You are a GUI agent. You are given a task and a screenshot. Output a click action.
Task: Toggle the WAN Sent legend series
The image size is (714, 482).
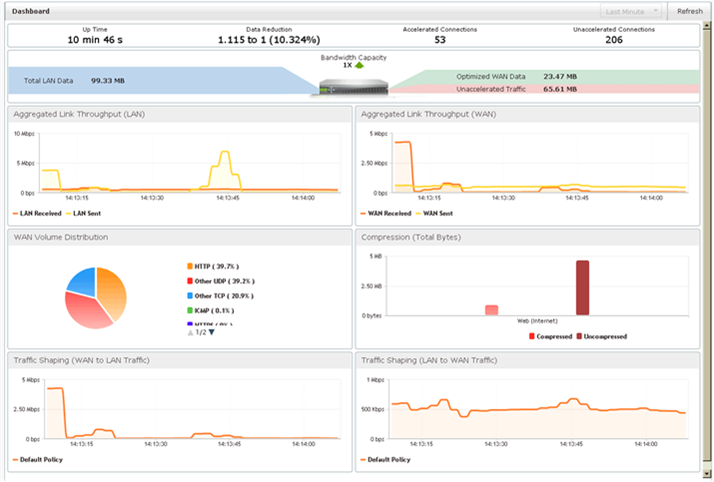tap(434, 213)
